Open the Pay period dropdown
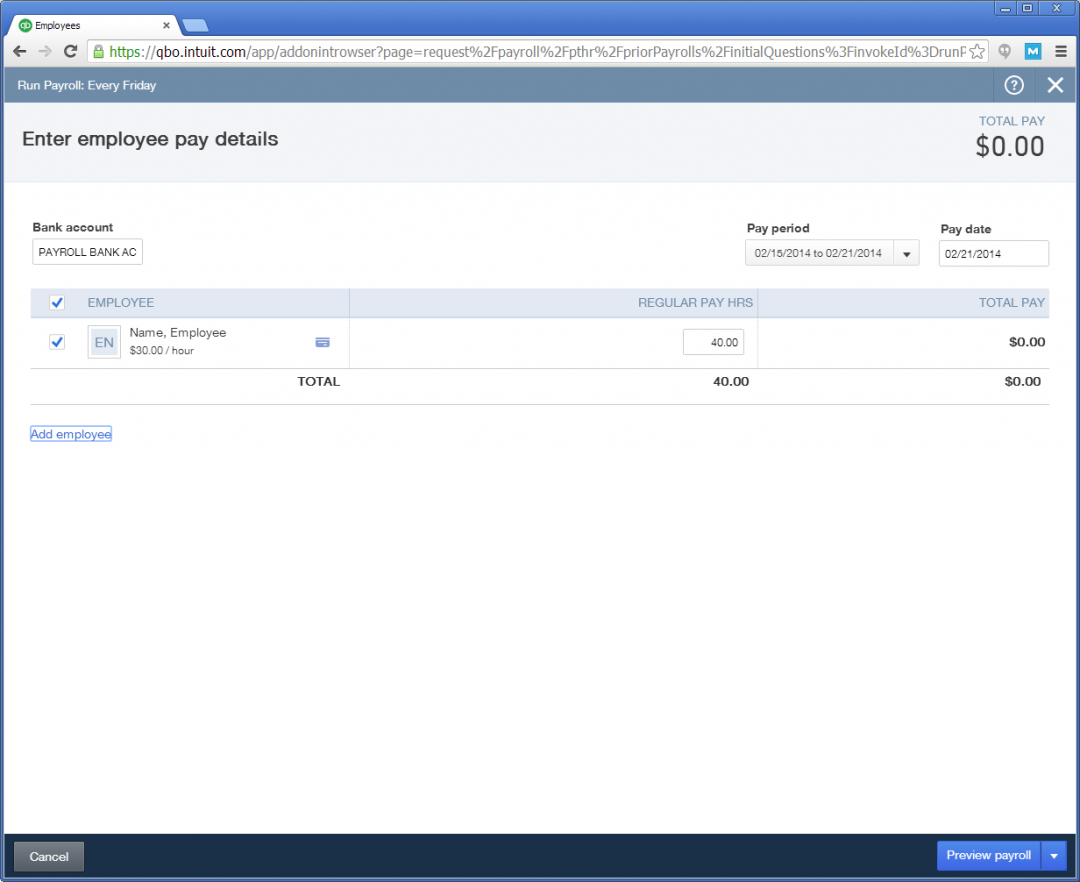1080x882 pixels. point(905,252)
